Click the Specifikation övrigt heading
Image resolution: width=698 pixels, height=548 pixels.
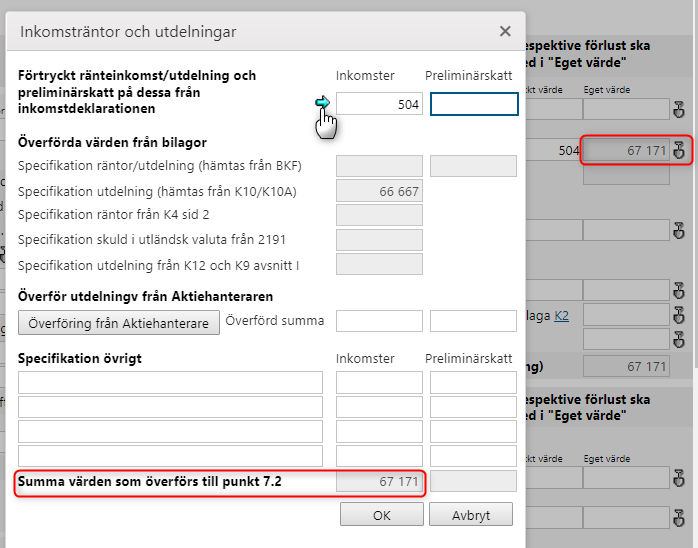pyautogui.click(x=80, y=358)
